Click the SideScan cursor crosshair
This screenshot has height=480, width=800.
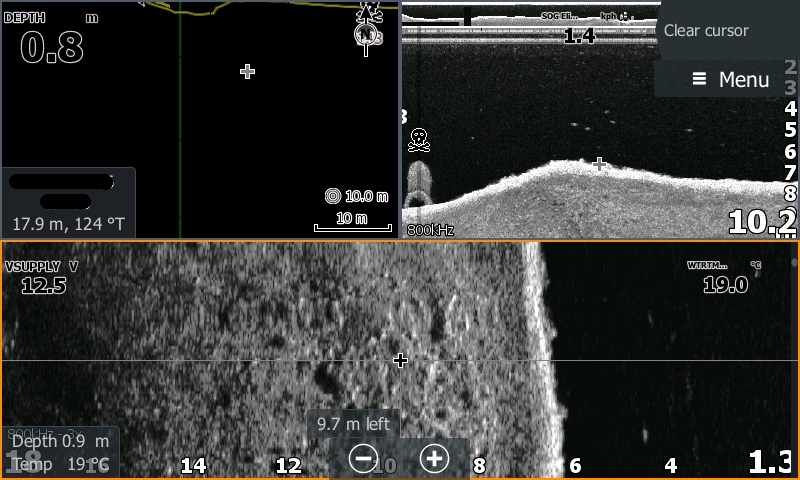(x=400, y=360)
